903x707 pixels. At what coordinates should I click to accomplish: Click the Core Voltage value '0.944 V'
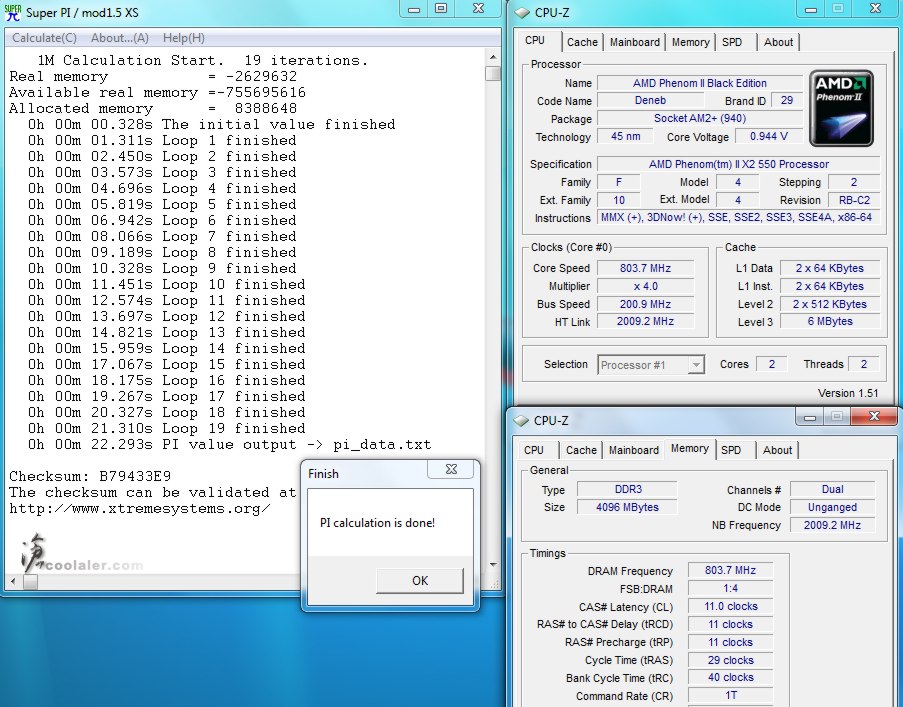pos(769,136)
